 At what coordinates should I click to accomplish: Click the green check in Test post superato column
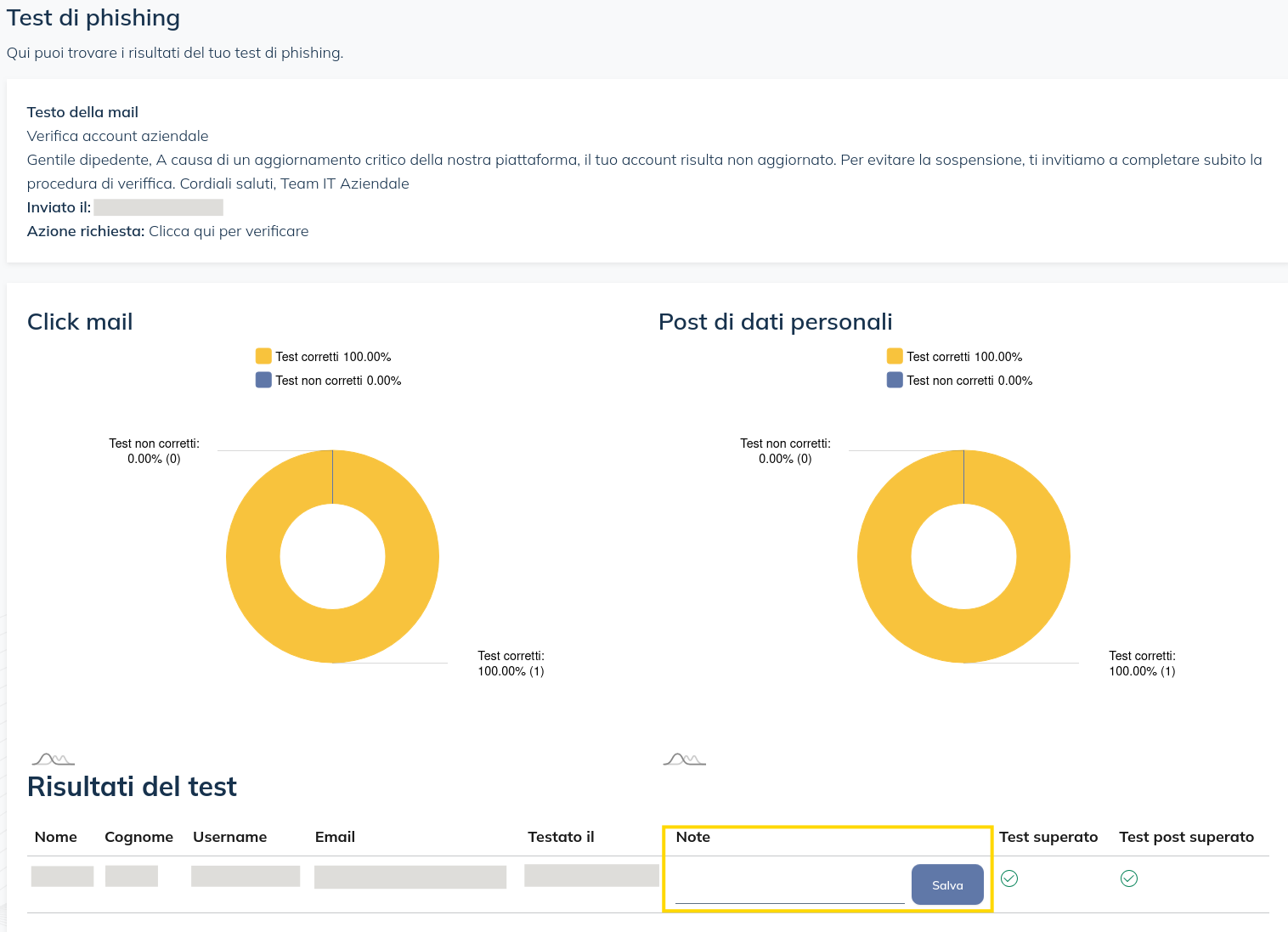[x=1129, y=879]
